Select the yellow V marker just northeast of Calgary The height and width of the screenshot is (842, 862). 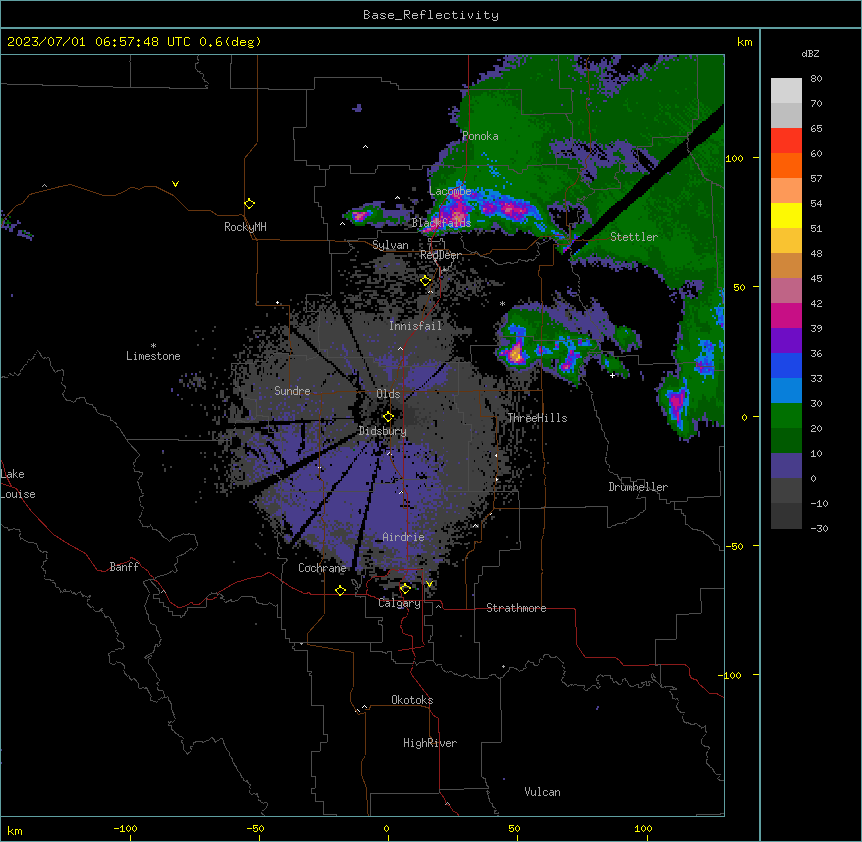[429, 584]
